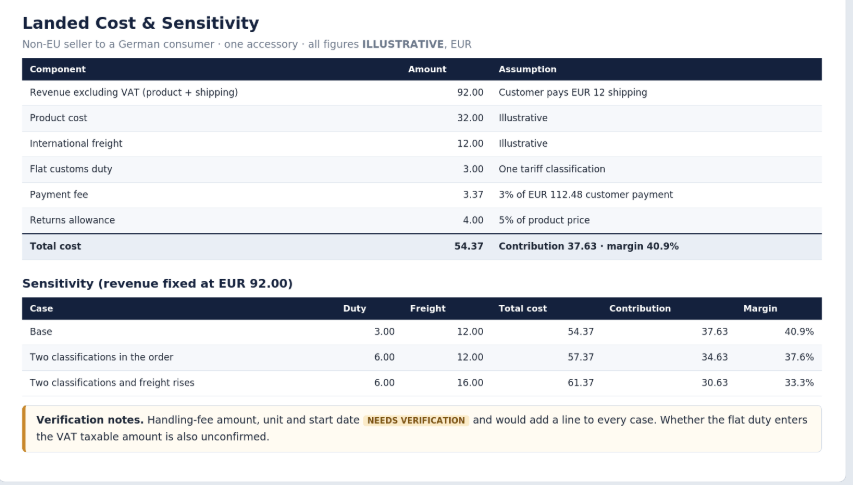Screen dimensions: 853x485
Task: Click the 34.63 contribution value
Action: click(x=714, y=357)
